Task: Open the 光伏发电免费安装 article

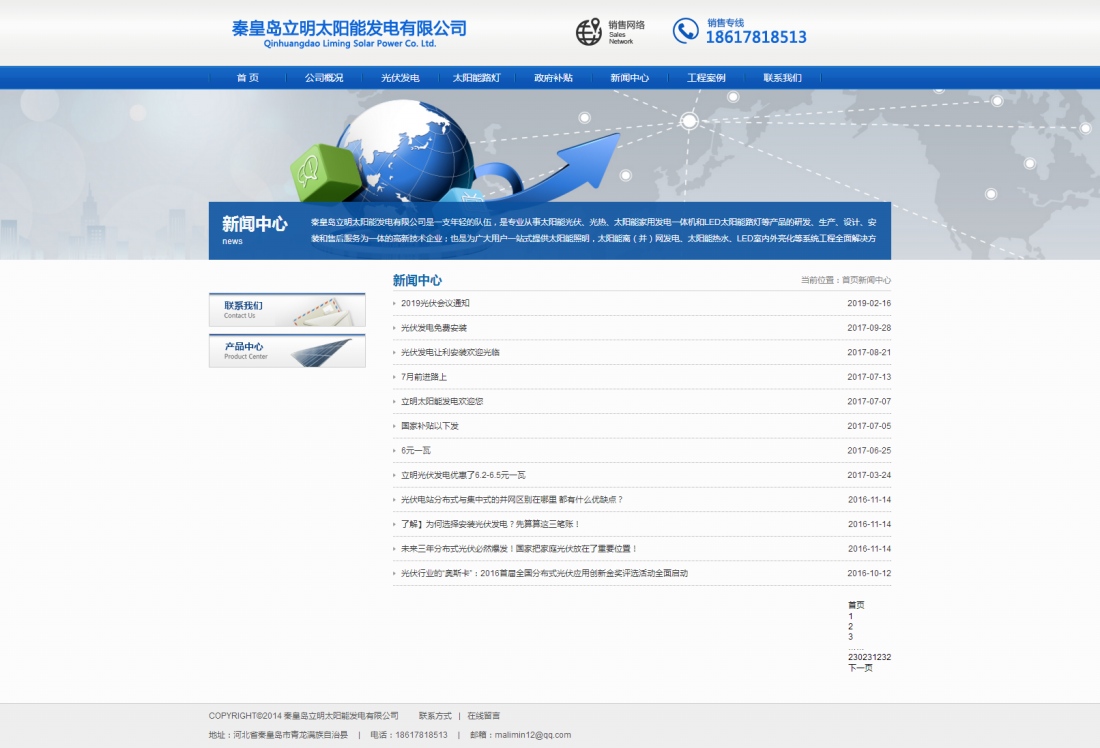Action: click(x=436, y=327)
